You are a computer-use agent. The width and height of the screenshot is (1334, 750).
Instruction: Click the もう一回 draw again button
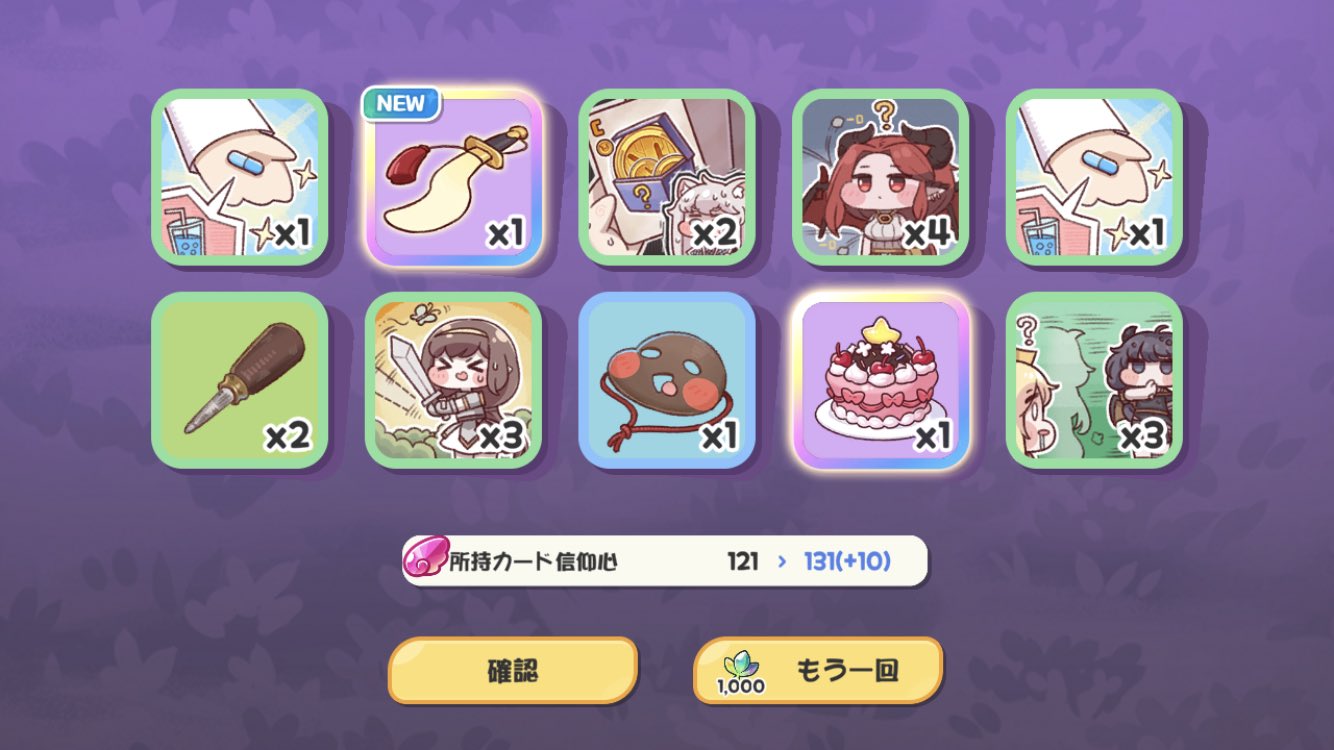click(818, 670)
